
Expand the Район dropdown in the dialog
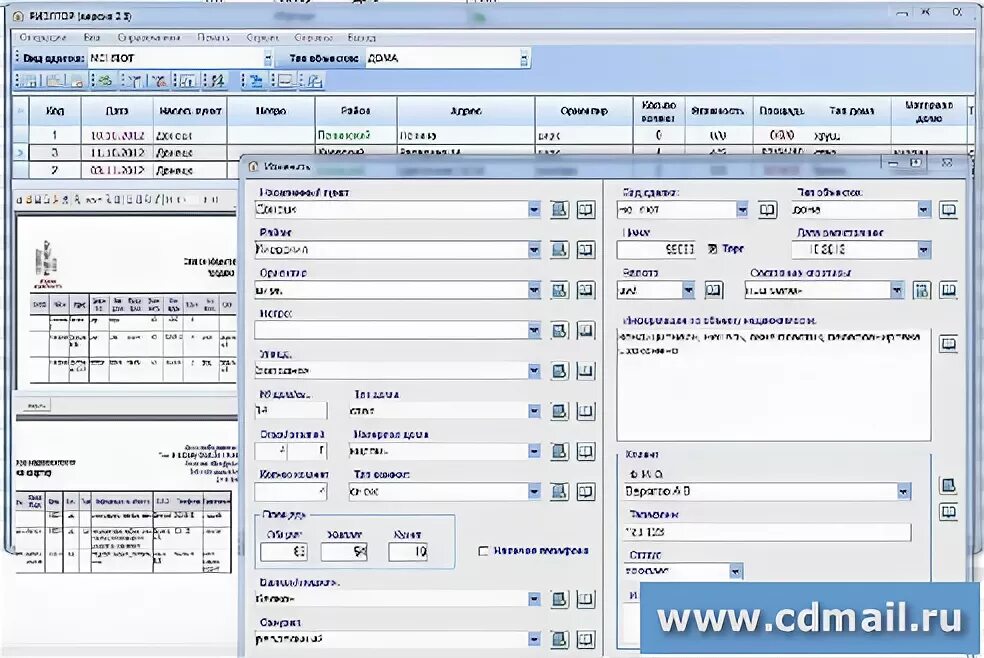533,250
